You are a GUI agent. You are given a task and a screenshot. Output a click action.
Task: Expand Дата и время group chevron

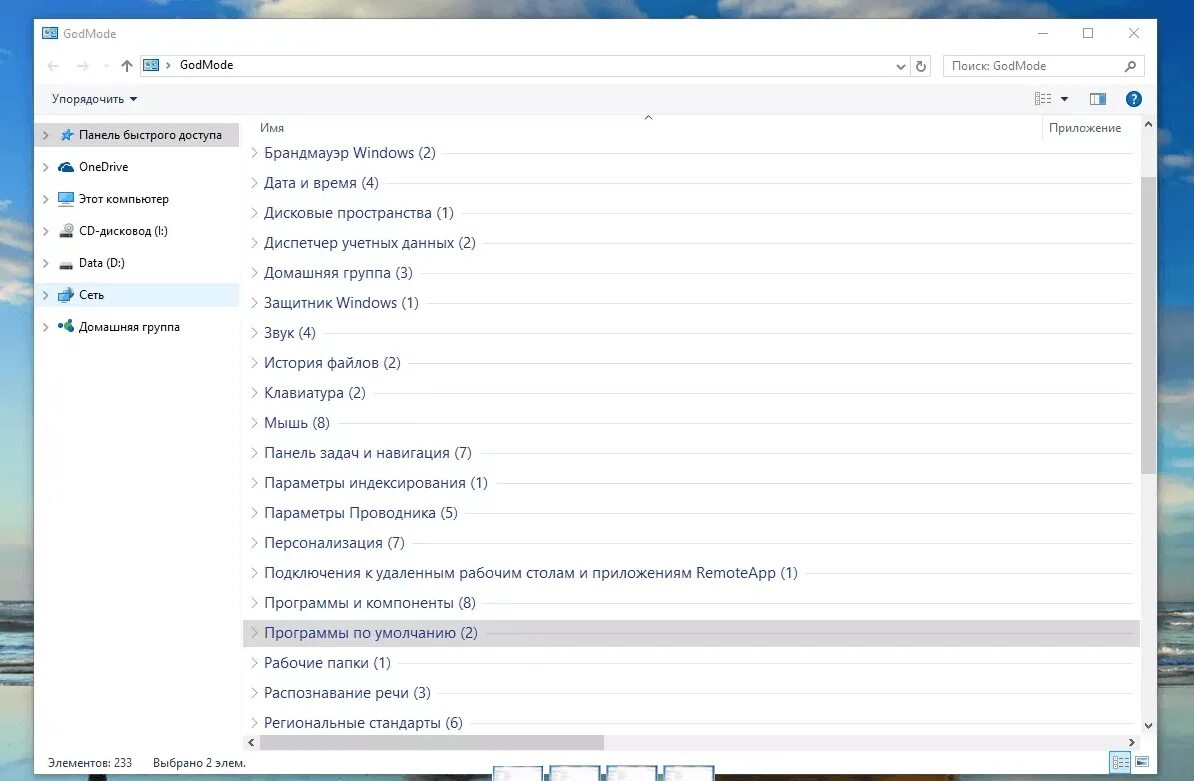click(254, 183)
